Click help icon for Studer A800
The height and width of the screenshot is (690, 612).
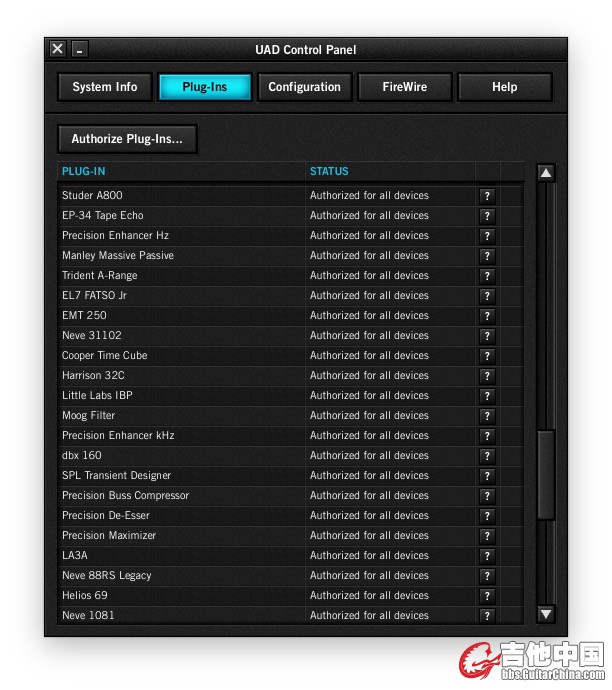(487, 196)
